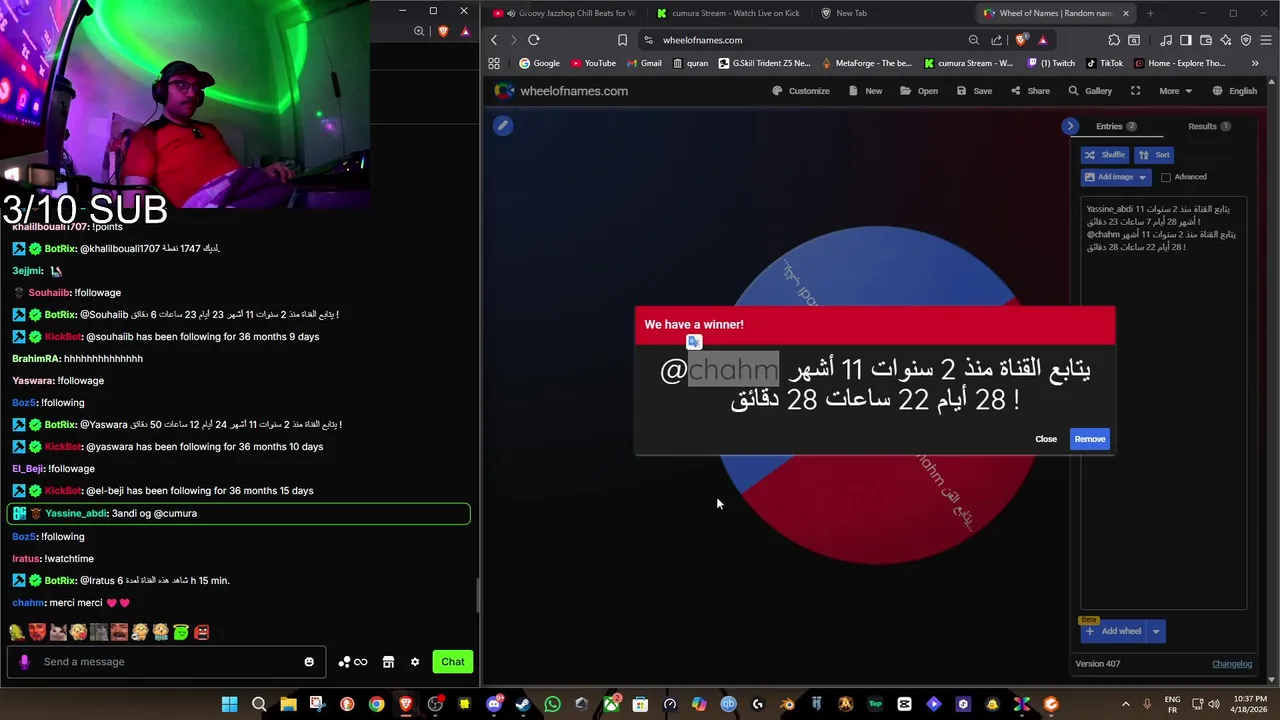Click the chahm username in chat
1280x720 pixels.
[28, 603]
